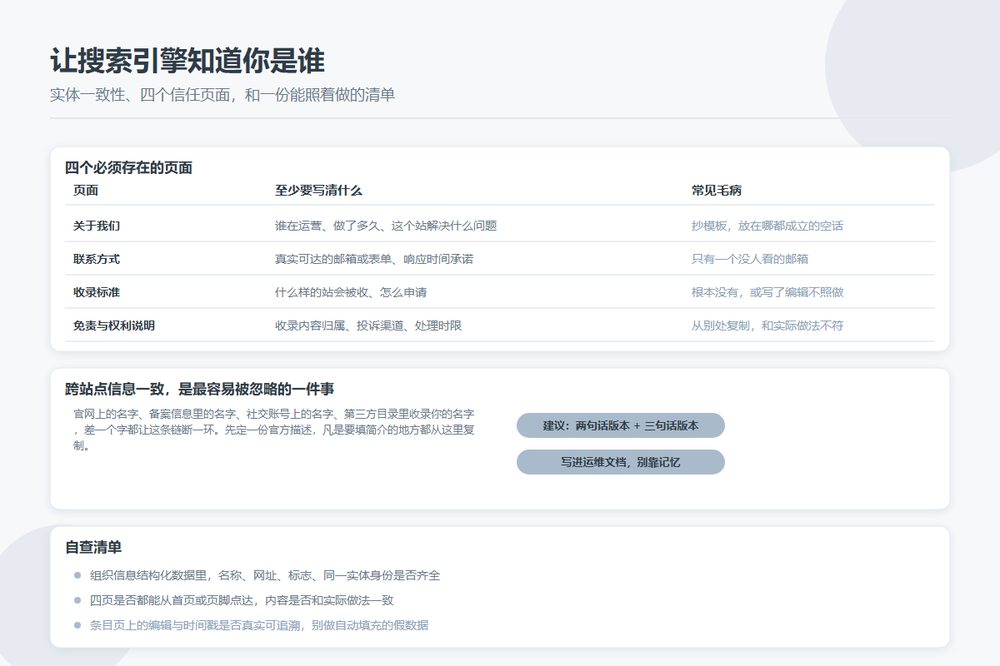Select the row label '免责与权利说明'
The height and width of the screenshot is (666, 1000).
(114, 325)
